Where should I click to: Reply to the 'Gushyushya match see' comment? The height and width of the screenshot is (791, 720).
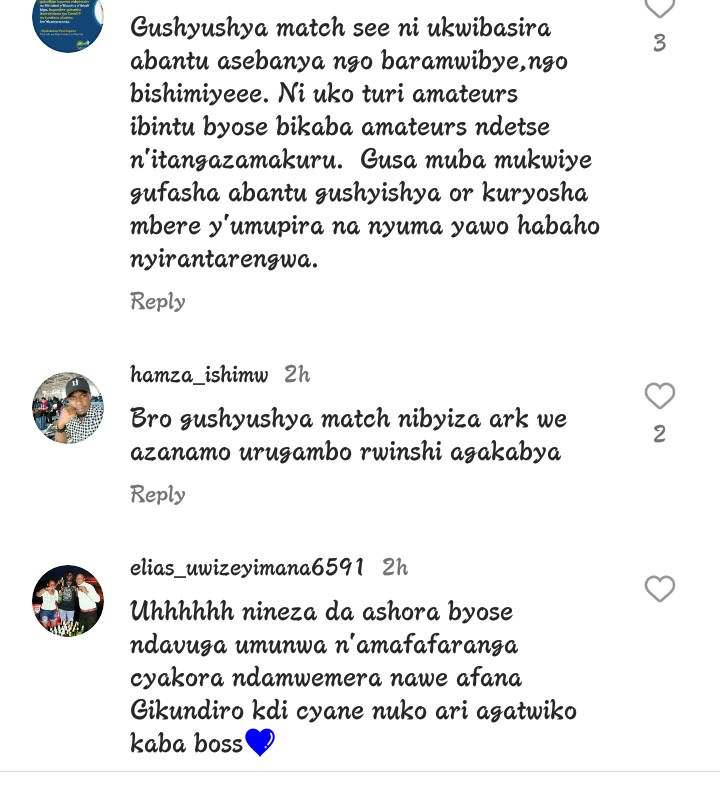[x=158, y=302]
